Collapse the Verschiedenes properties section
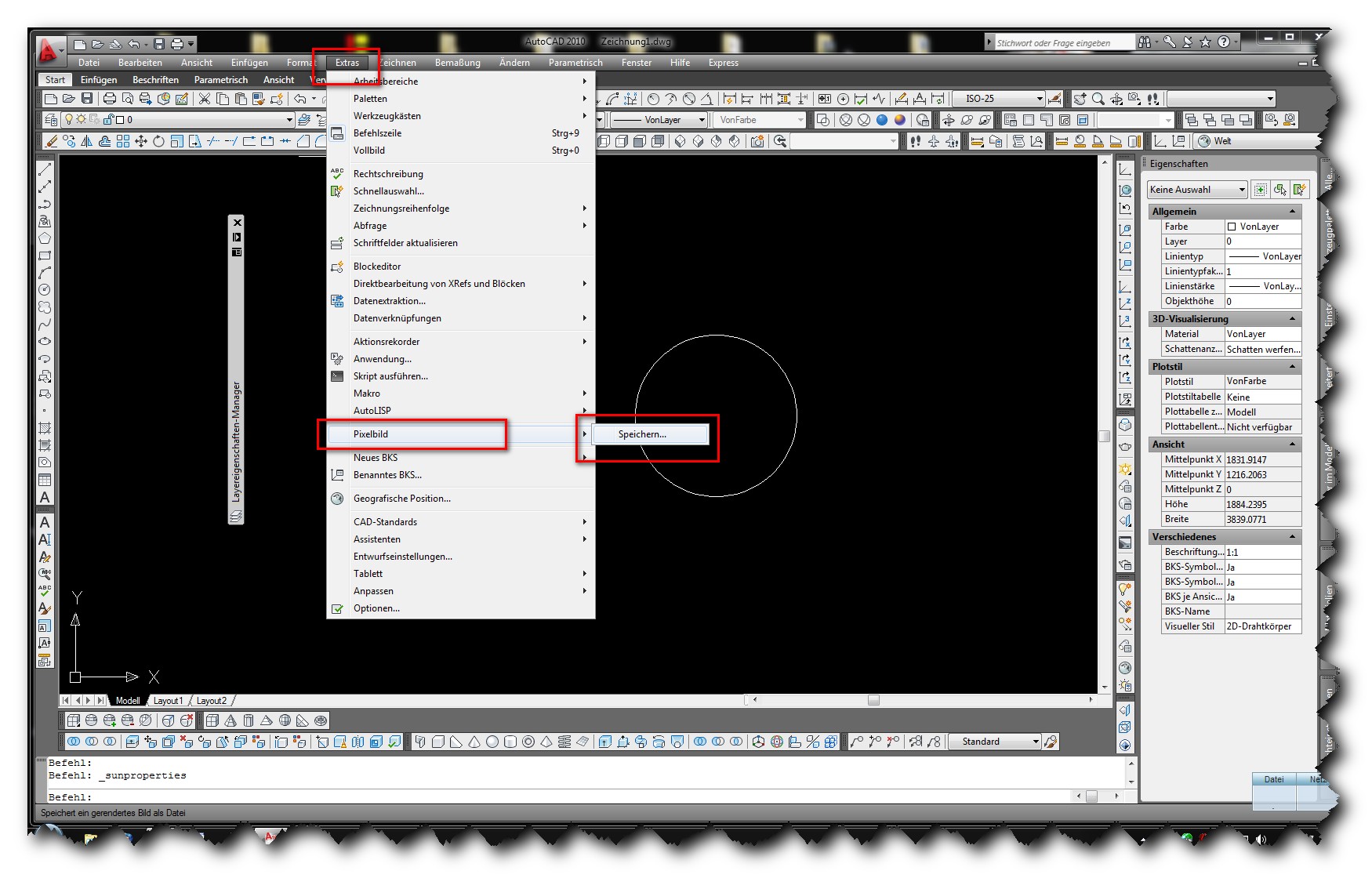 pos(1292,537)
